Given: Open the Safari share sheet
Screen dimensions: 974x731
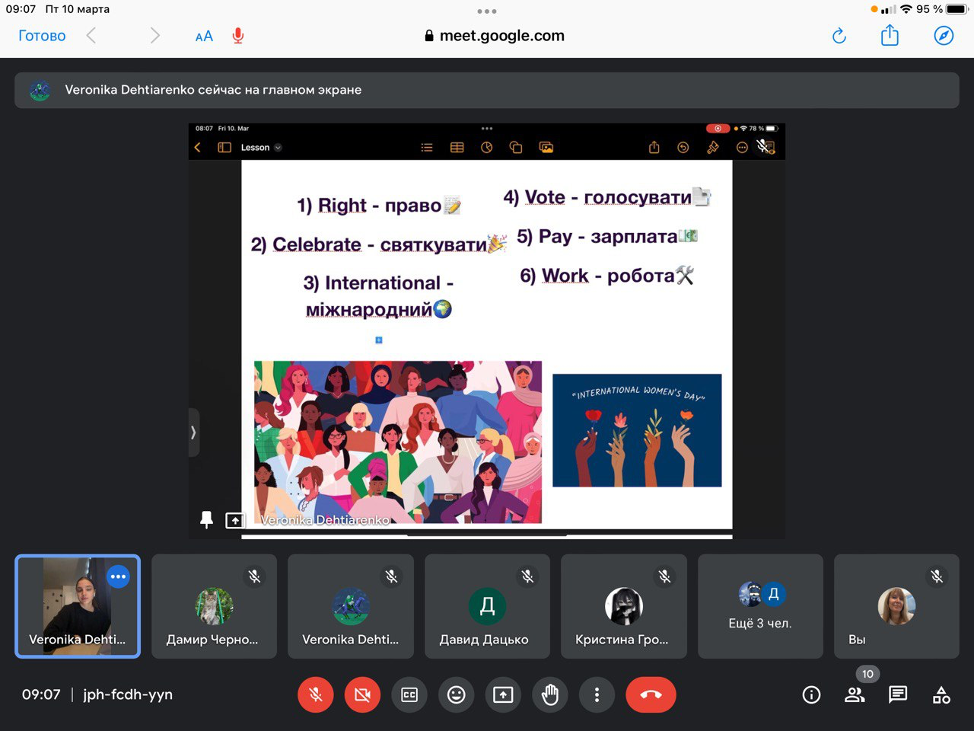Looking at the screenshot, I should coord(890,36).
